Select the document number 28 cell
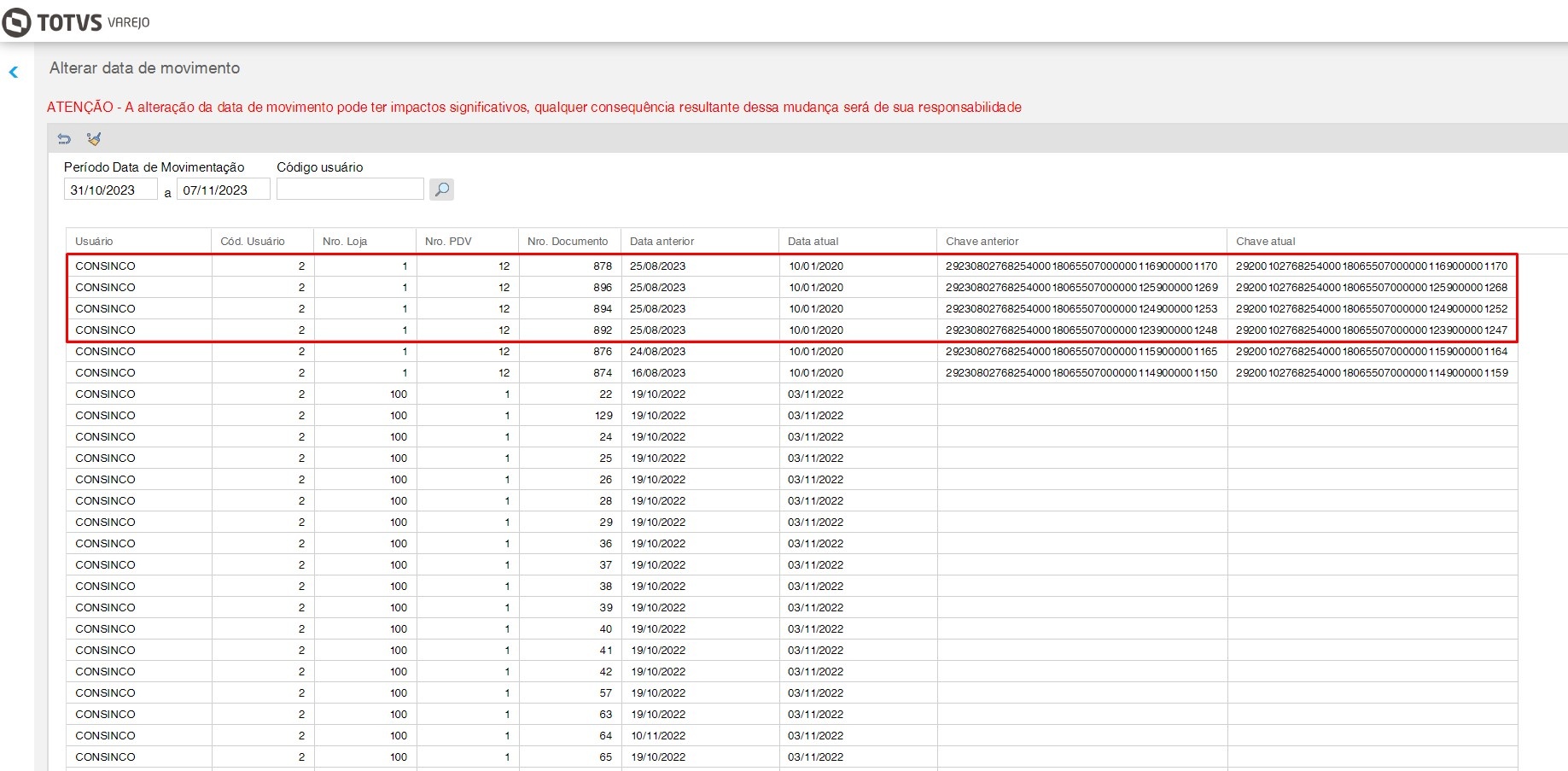 (x=570, y=500)
